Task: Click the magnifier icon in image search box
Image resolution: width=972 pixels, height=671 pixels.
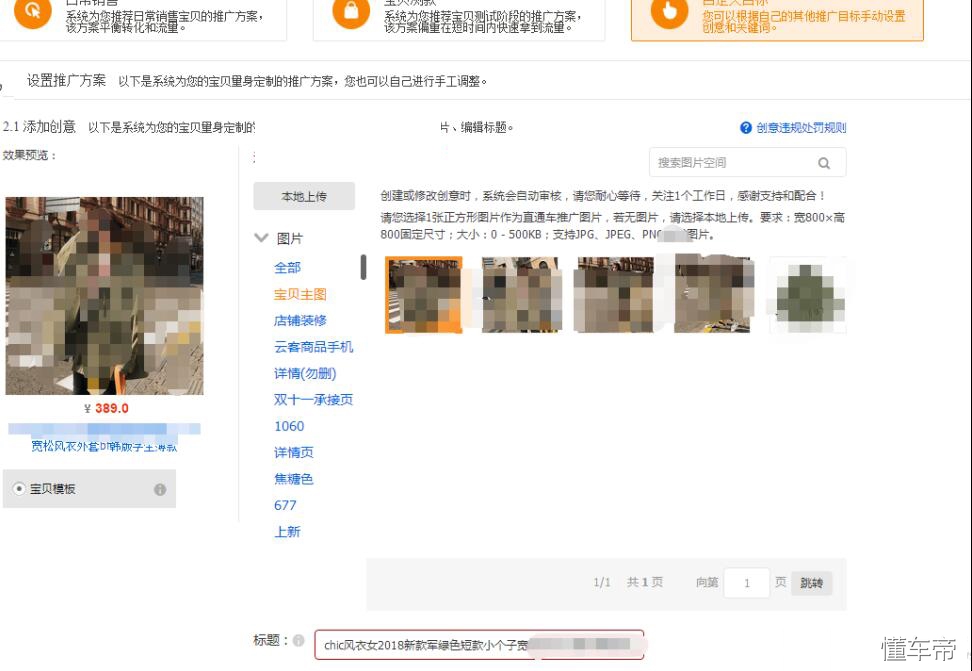Action: 824,162
